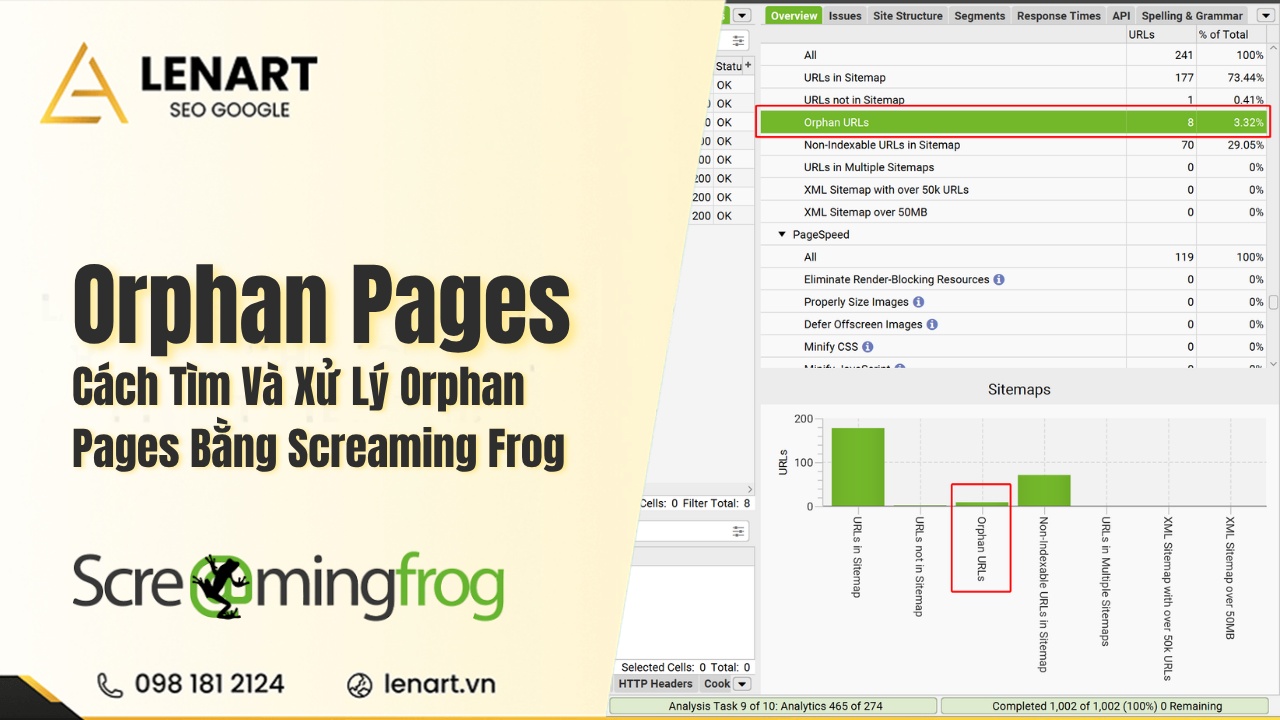Select the Segments tab

979,15
